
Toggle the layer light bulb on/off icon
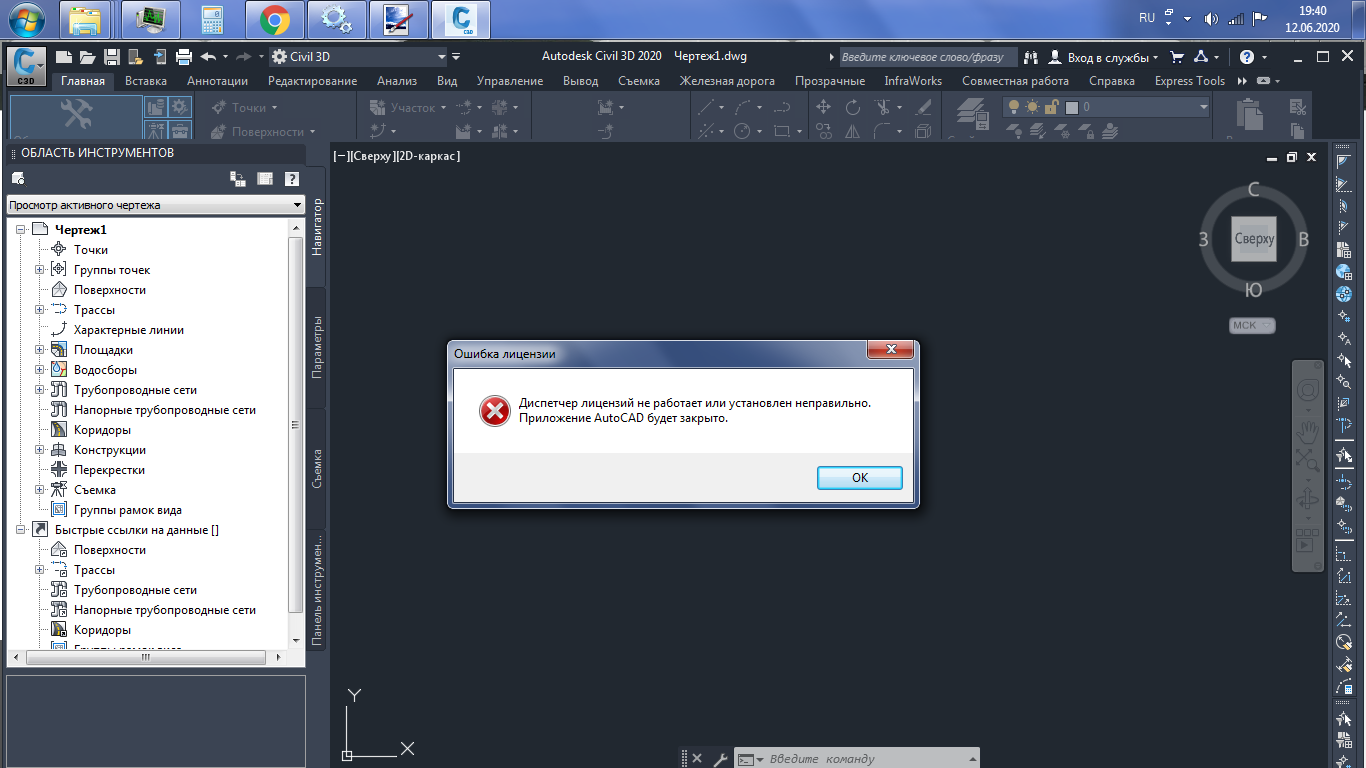[1013, 107]
